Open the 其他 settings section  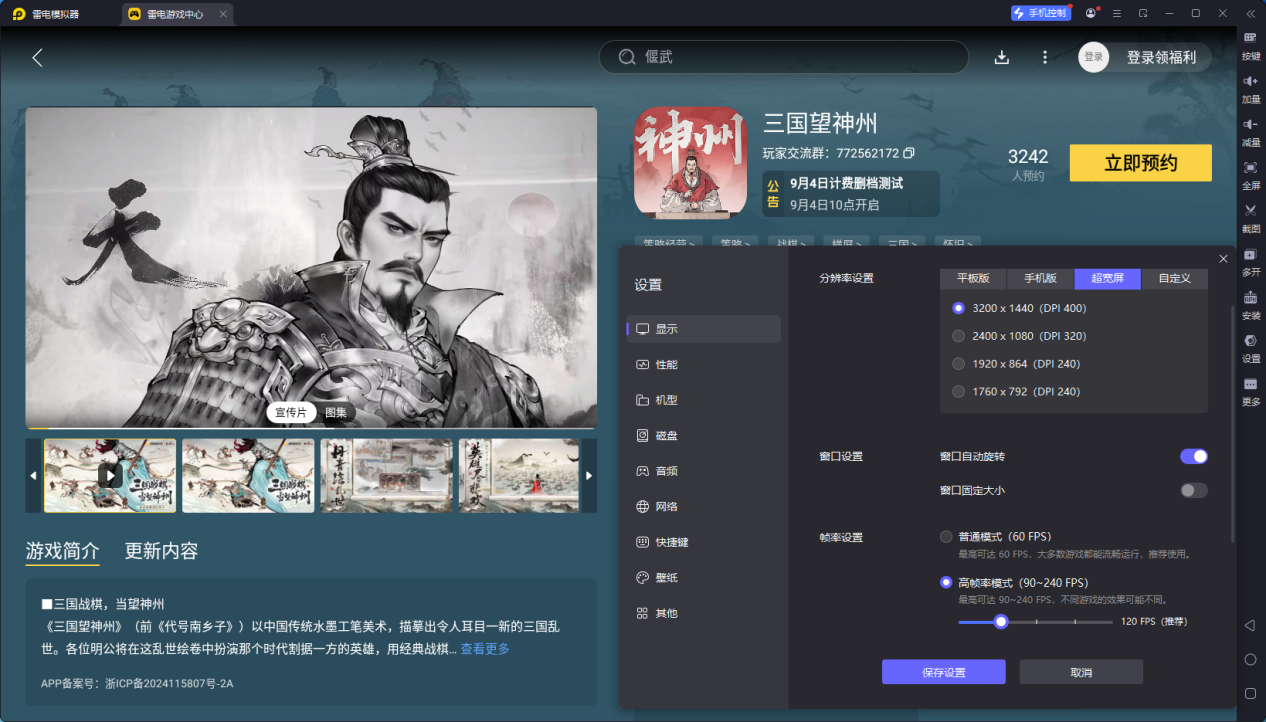[x=703, y=613]
